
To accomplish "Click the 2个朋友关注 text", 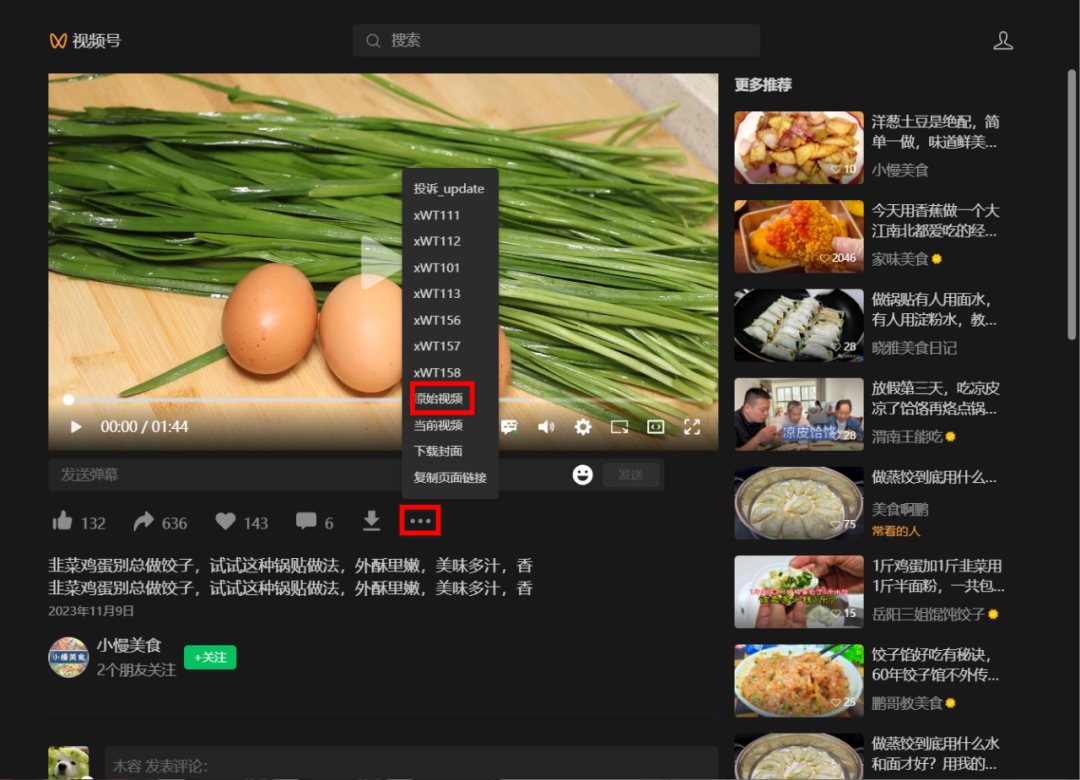I will pyautogui.click(x=136, y=670).
